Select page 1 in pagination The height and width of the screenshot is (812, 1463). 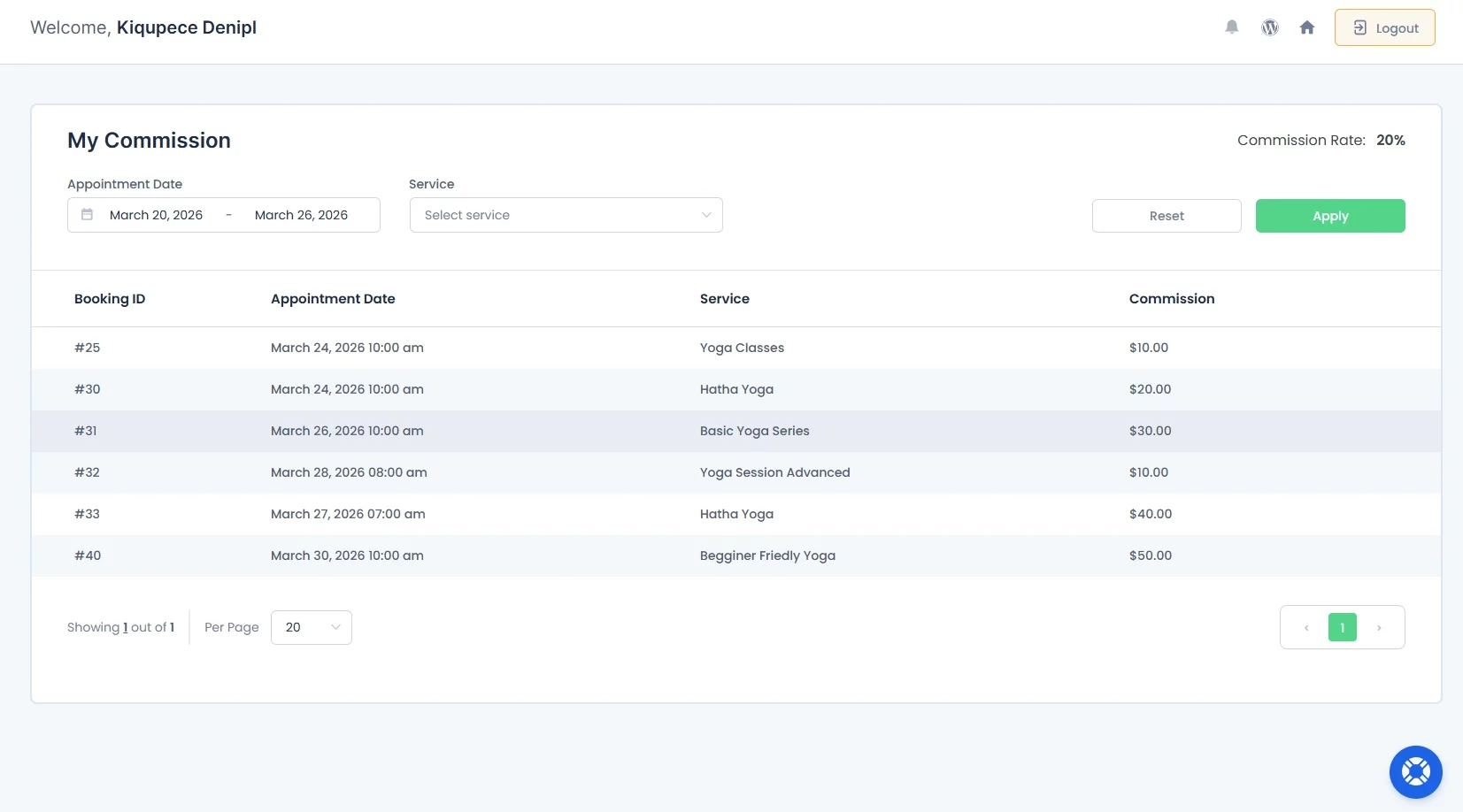point(1342,627)
